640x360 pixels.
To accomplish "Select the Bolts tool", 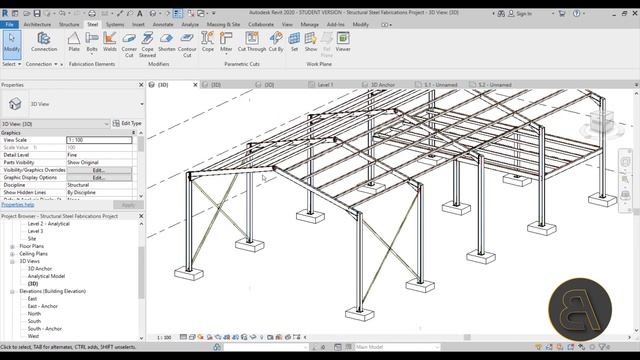I will pyautogui.click(x=92, y=42).
